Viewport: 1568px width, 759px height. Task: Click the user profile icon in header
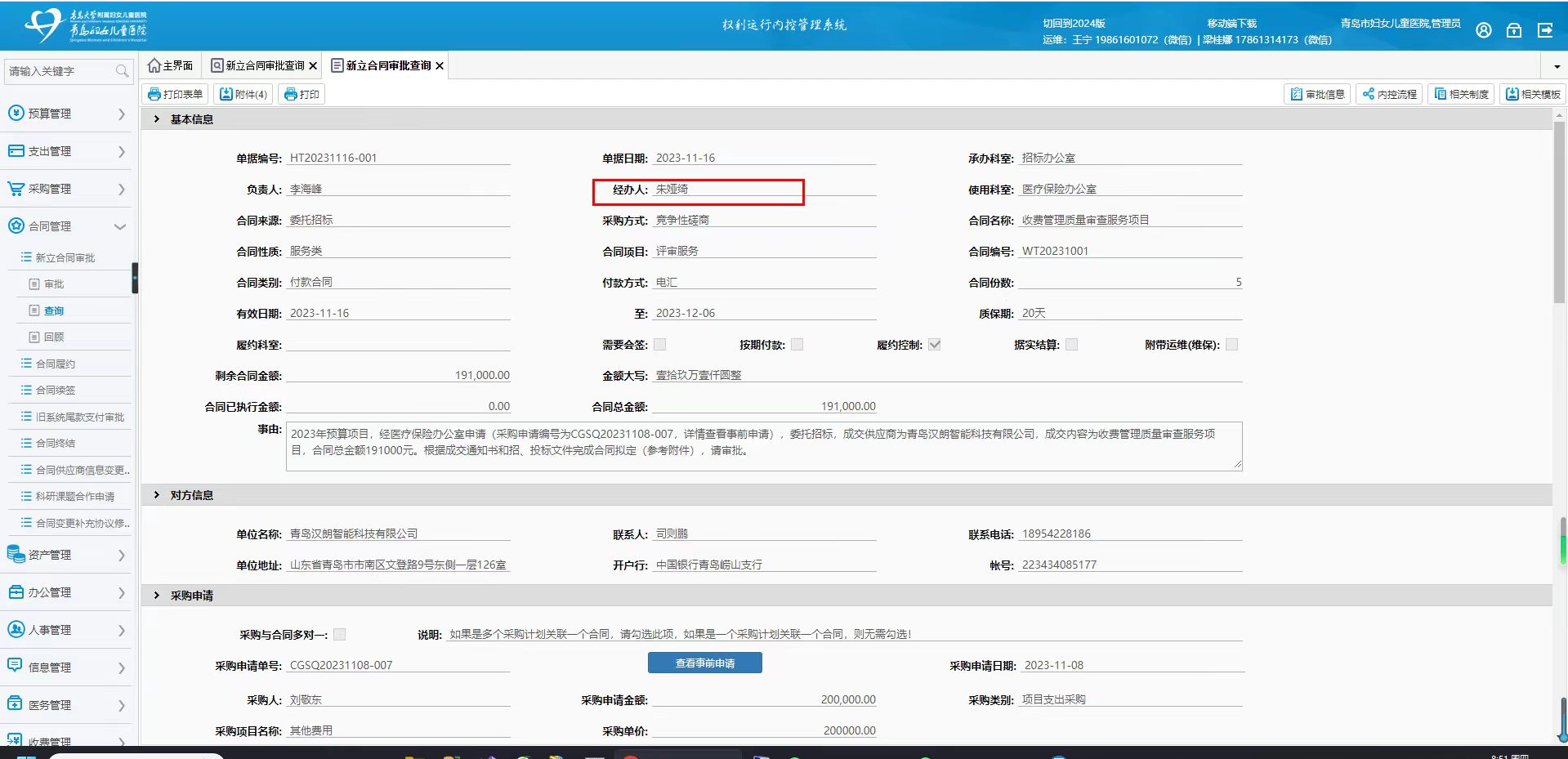pos(1483,30)
